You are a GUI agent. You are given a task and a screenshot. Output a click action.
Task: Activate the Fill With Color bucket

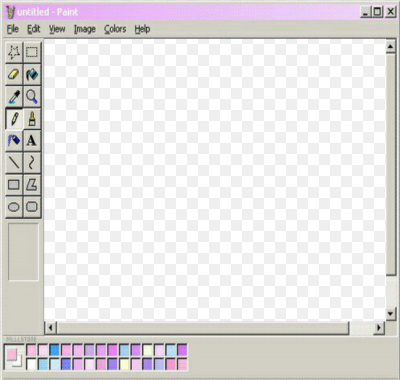coord(32,74)
